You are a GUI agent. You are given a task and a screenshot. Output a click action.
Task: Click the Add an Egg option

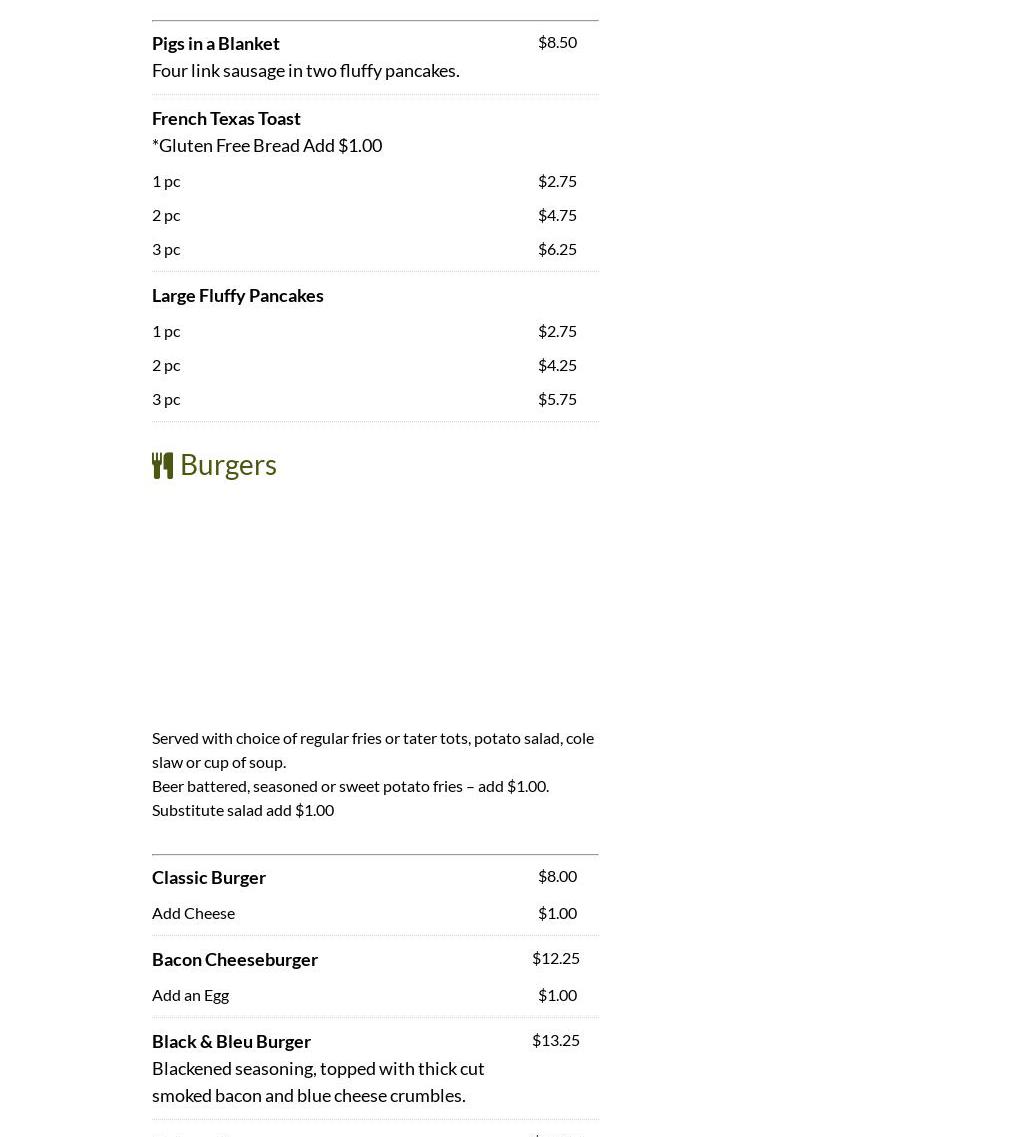pyautogui.click(x=191, y=995)
